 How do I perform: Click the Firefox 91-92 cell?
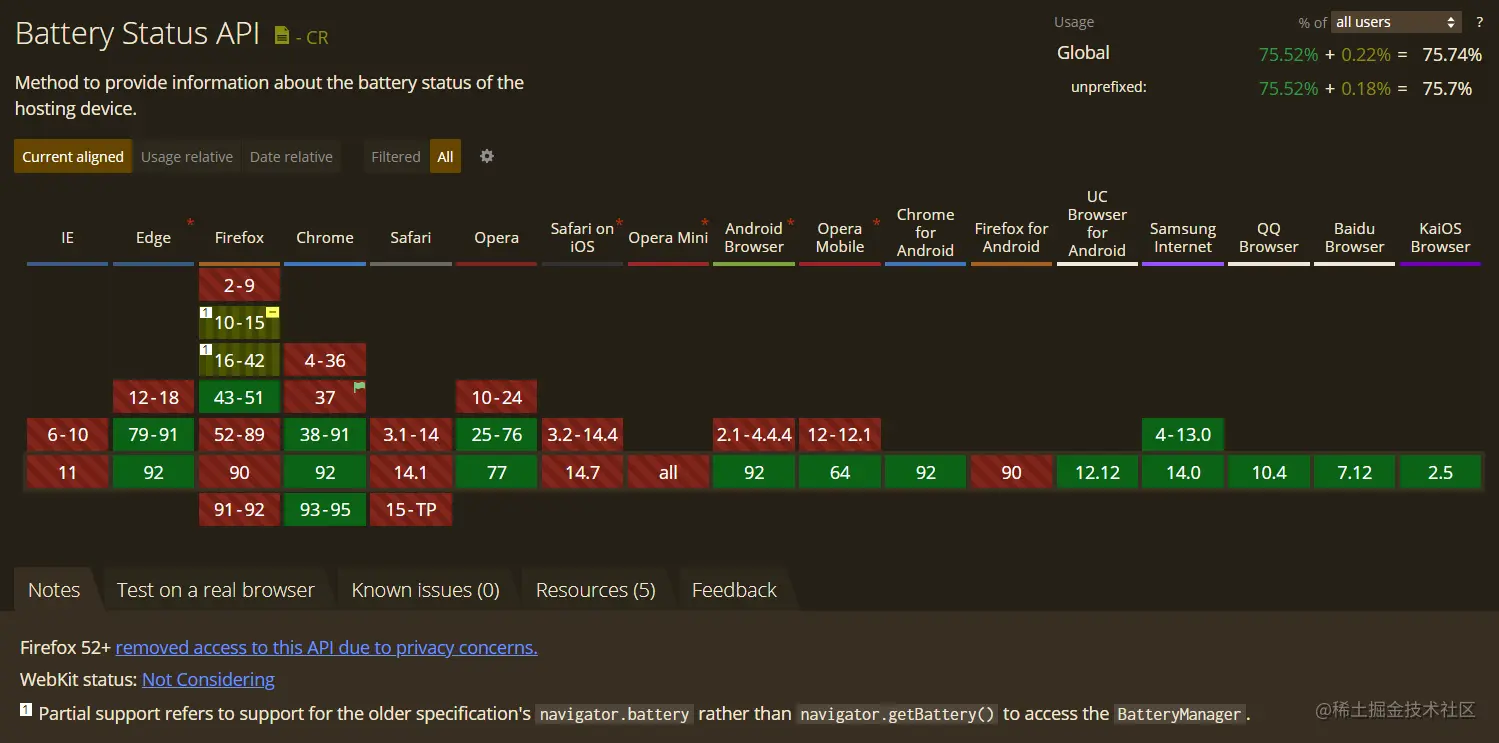coord(239,509)
